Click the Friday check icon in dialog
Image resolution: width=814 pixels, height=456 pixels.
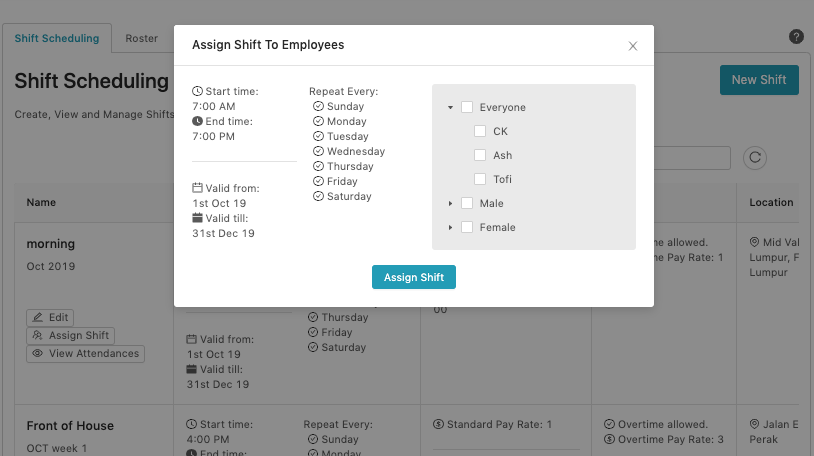tap(318, 182)
